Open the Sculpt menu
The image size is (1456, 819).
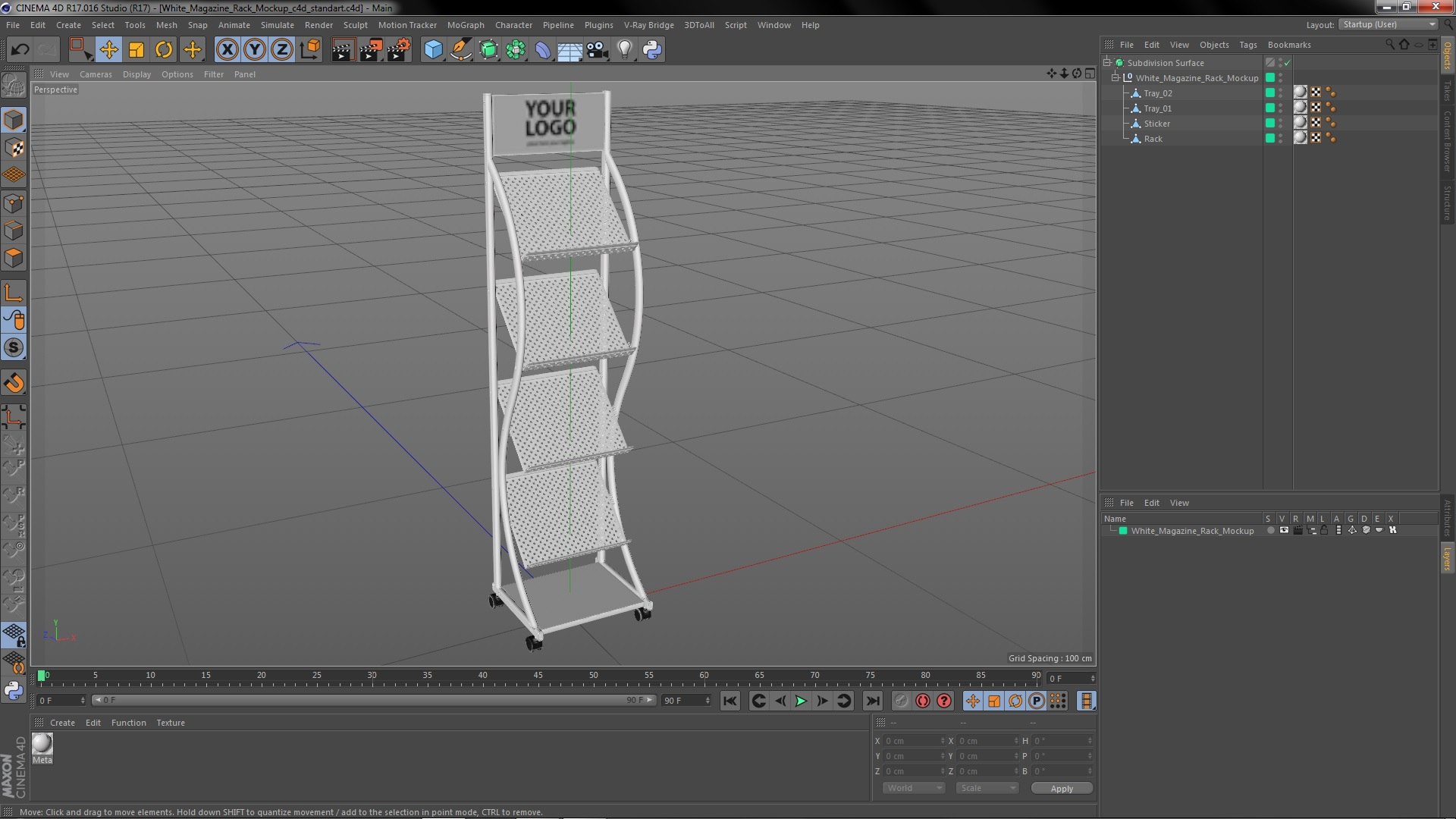point(355,25)
